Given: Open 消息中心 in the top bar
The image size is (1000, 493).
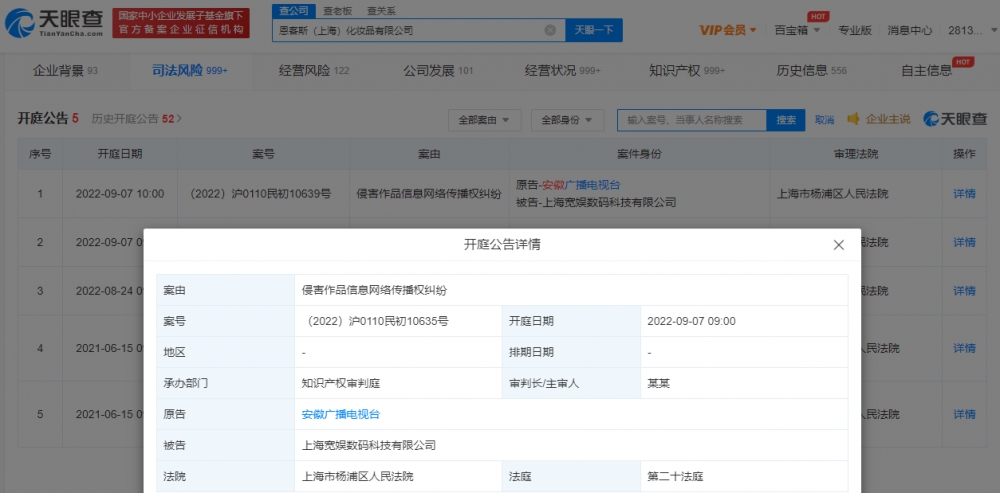Looking at the screenshot, I should pos(909,30).
